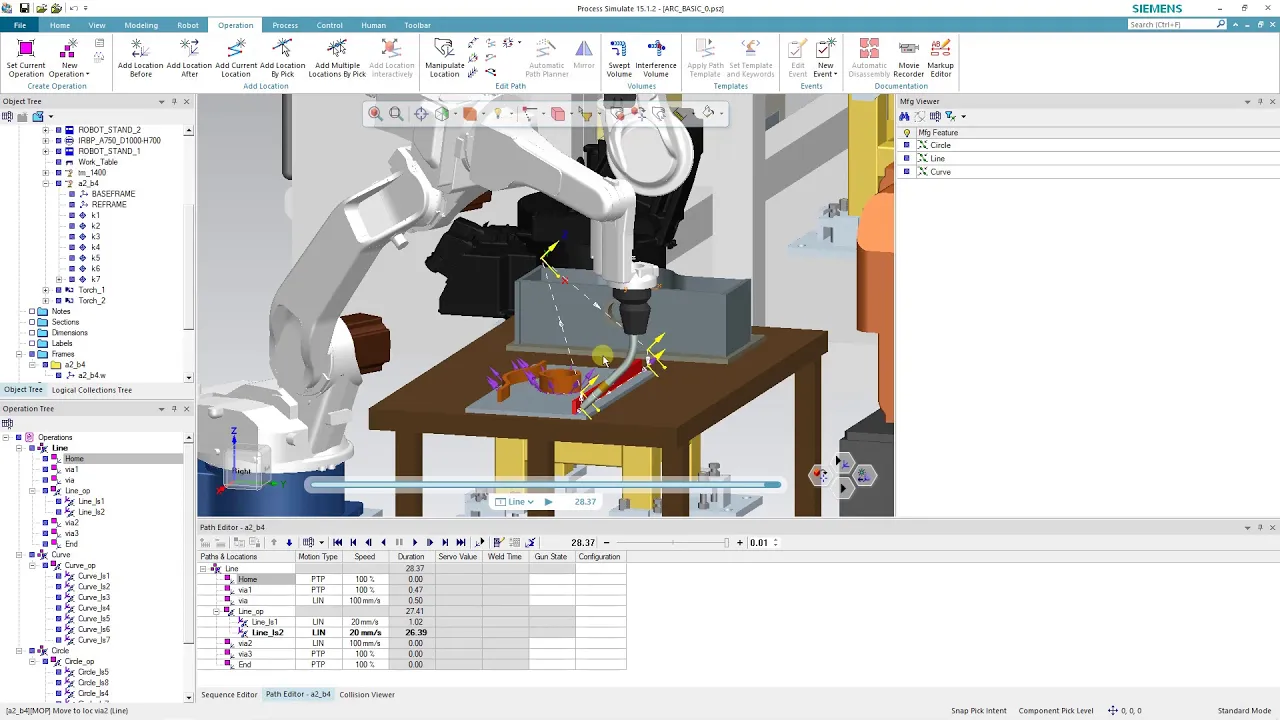
Task: Toggle the Dimensions folder display checkbox
Action: tap(32, 333)
